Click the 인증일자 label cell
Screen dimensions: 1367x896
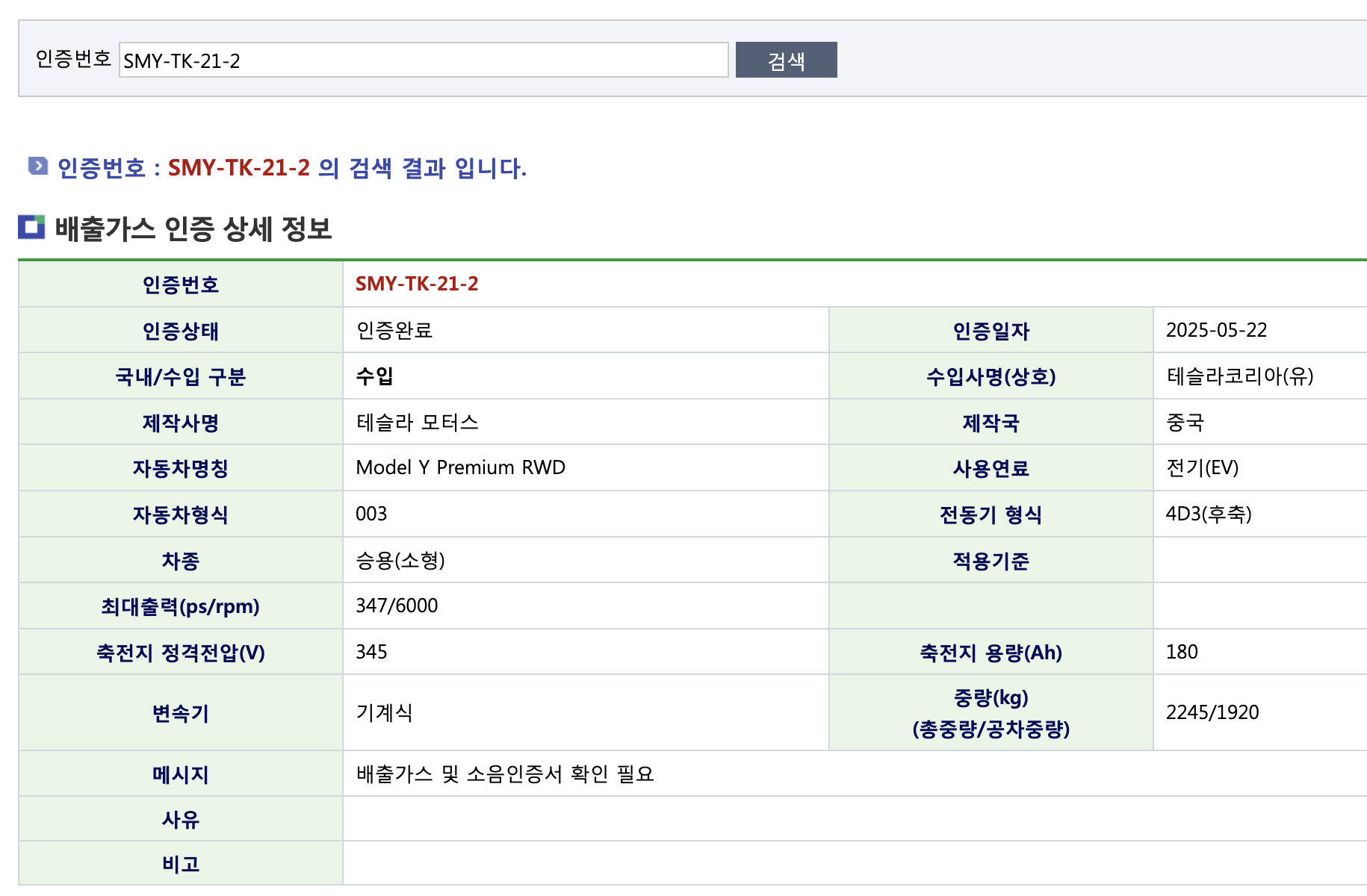tap(991, 331)
